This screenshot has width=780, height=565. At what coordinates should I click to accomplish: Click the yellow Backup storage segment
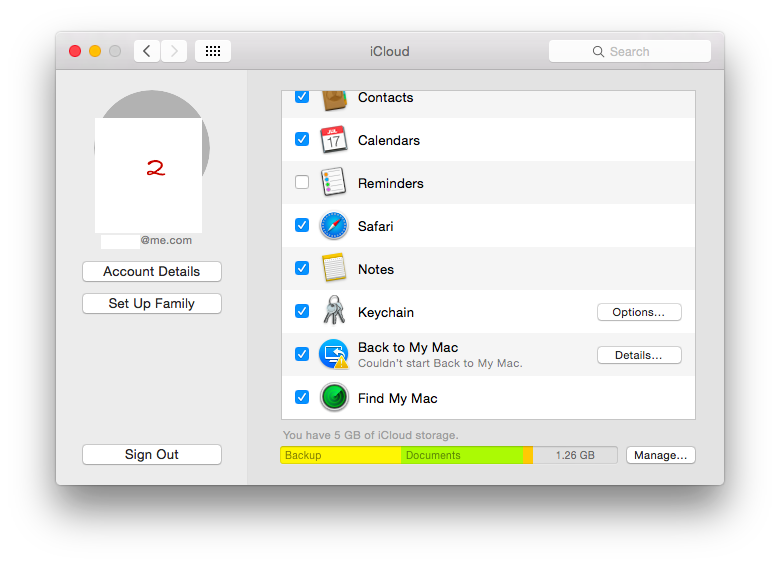coord(341,455)
